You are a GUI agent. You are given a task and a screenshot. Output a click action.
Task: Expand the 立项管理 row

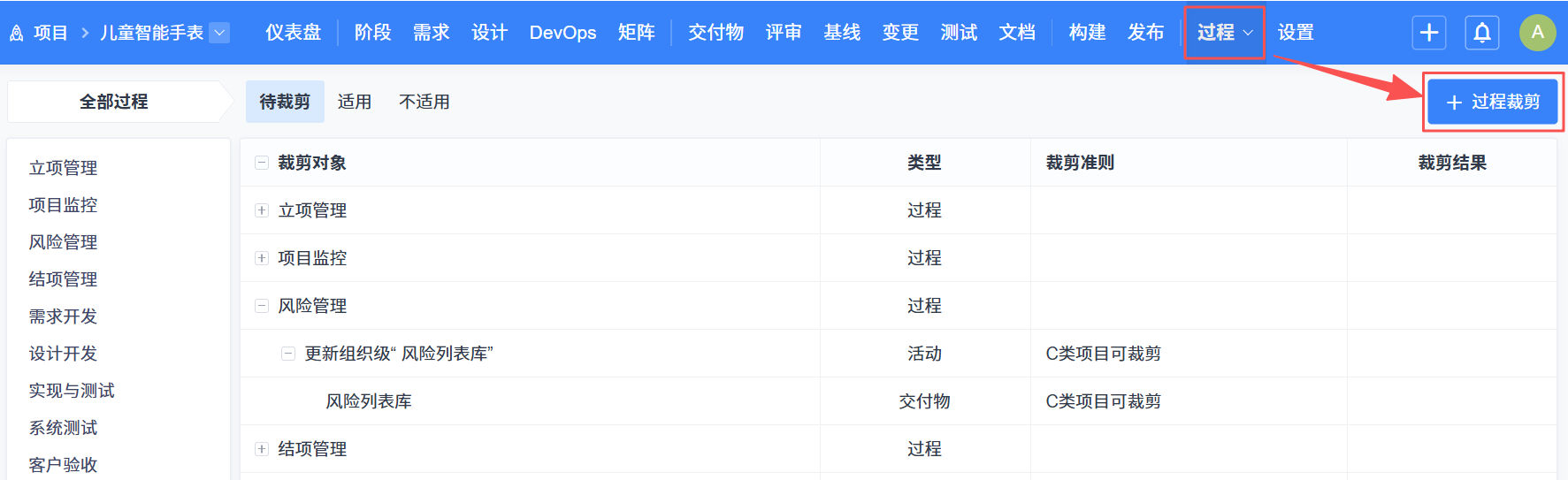[x=262, y=210]
